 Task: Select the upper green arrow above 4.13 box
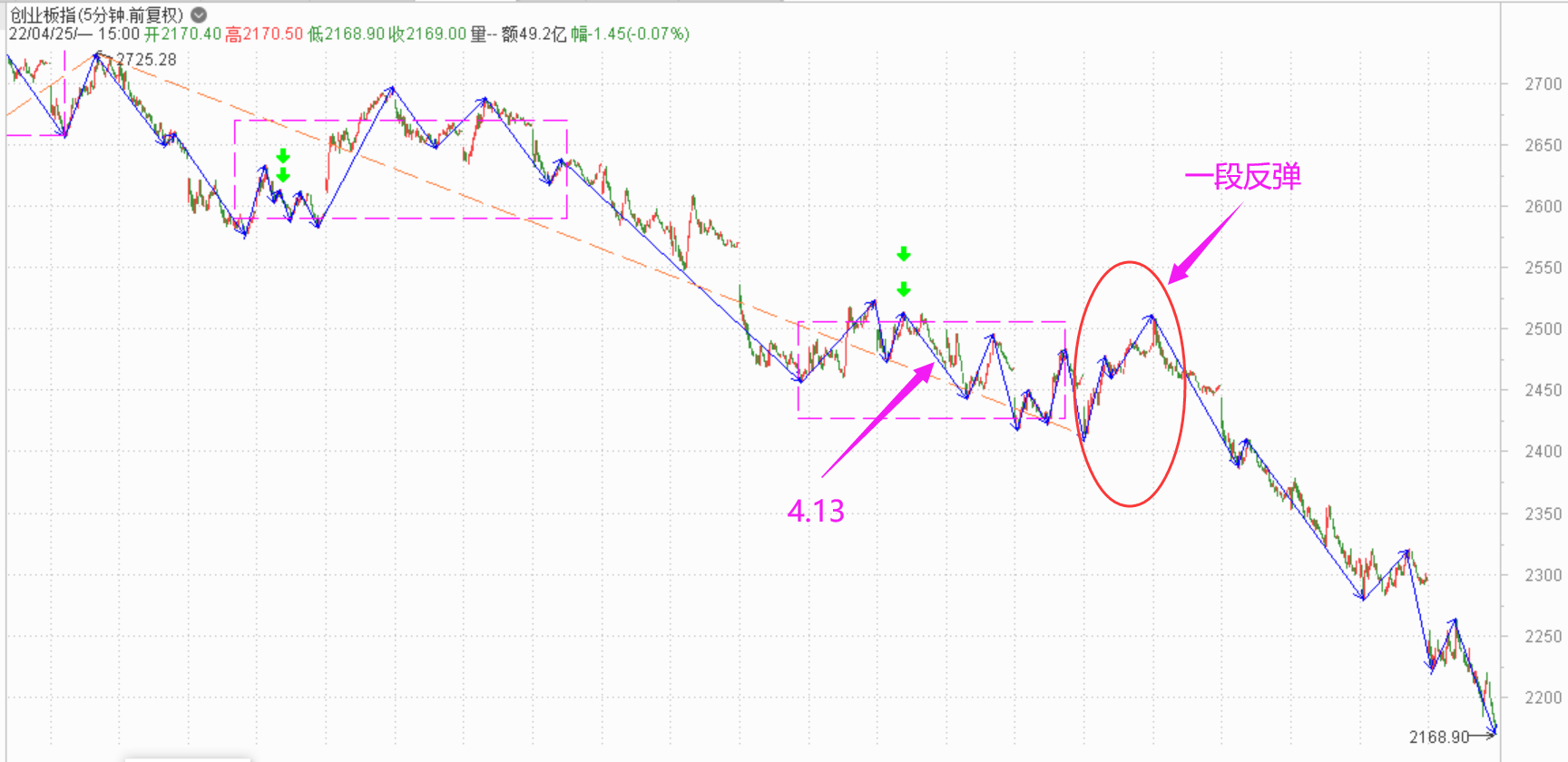point(903,254)
